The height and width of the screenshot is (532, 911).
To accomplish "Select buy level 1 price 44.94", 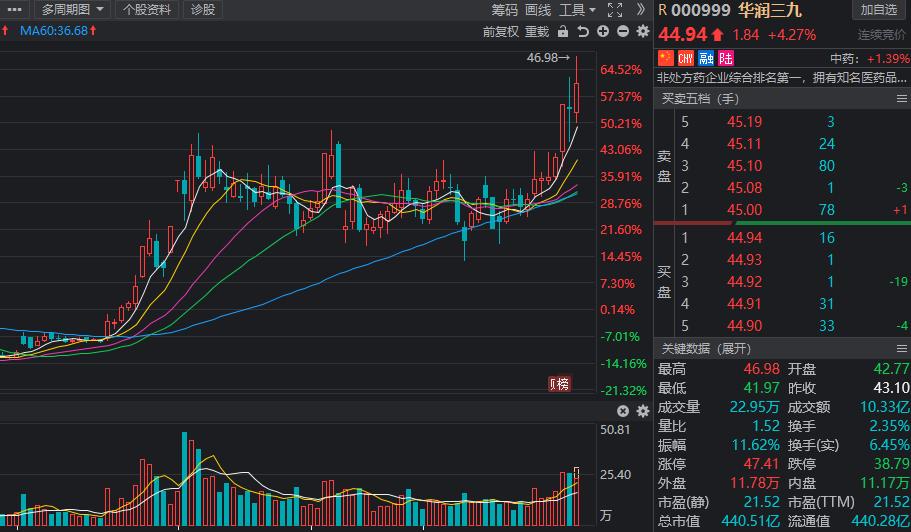I will click(744, 238).
